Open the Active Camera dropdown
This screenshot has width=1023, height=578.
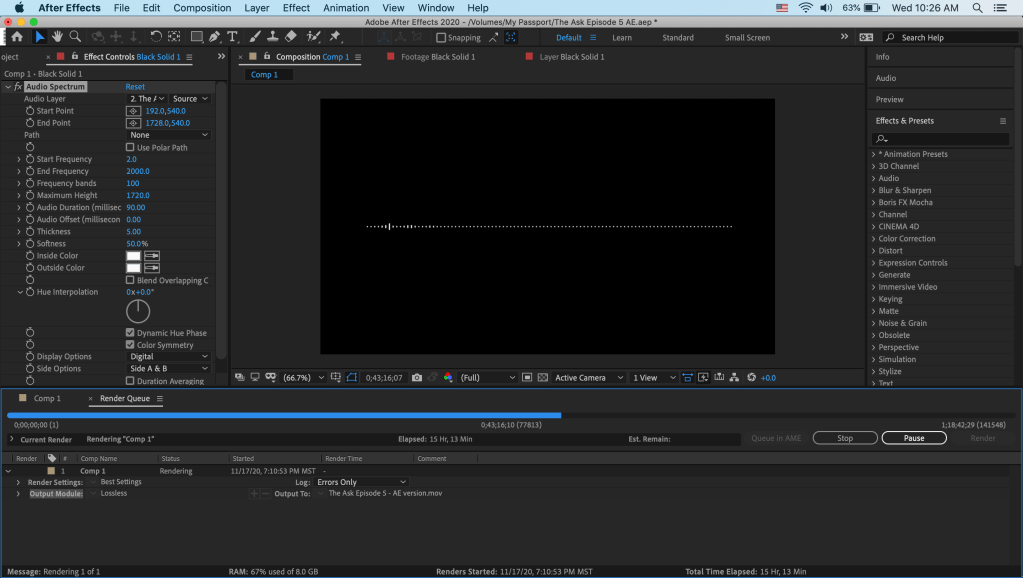coord(587,378)
